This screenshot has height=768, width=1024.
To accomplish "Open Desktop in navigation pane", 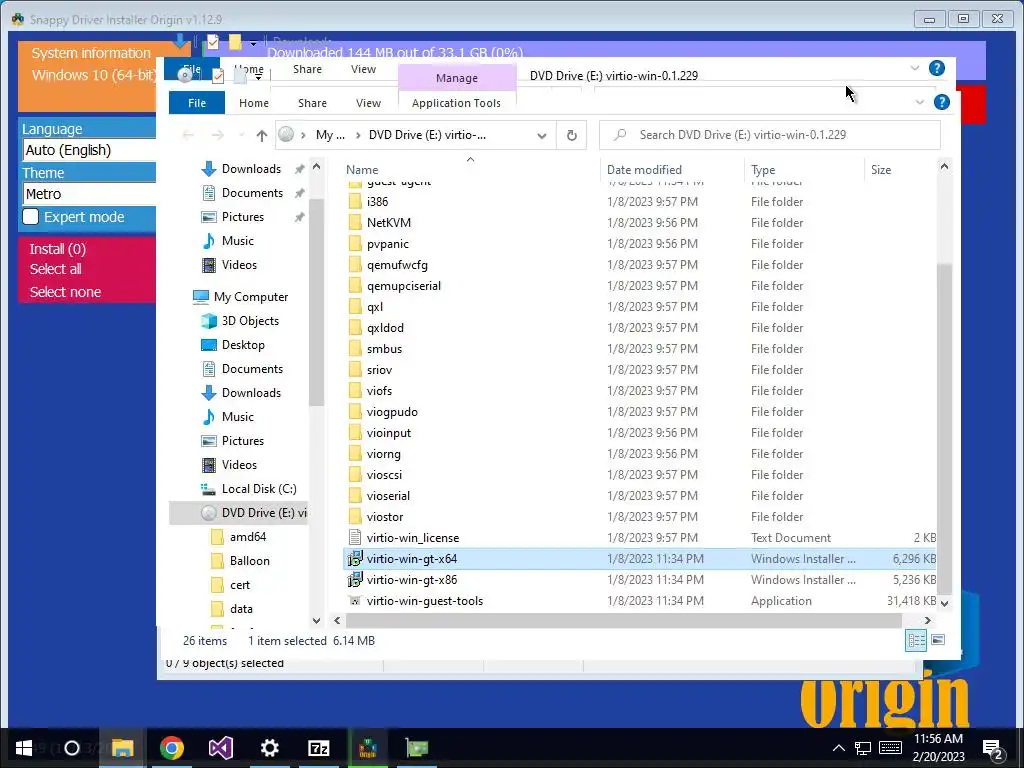I will (243, 345).
